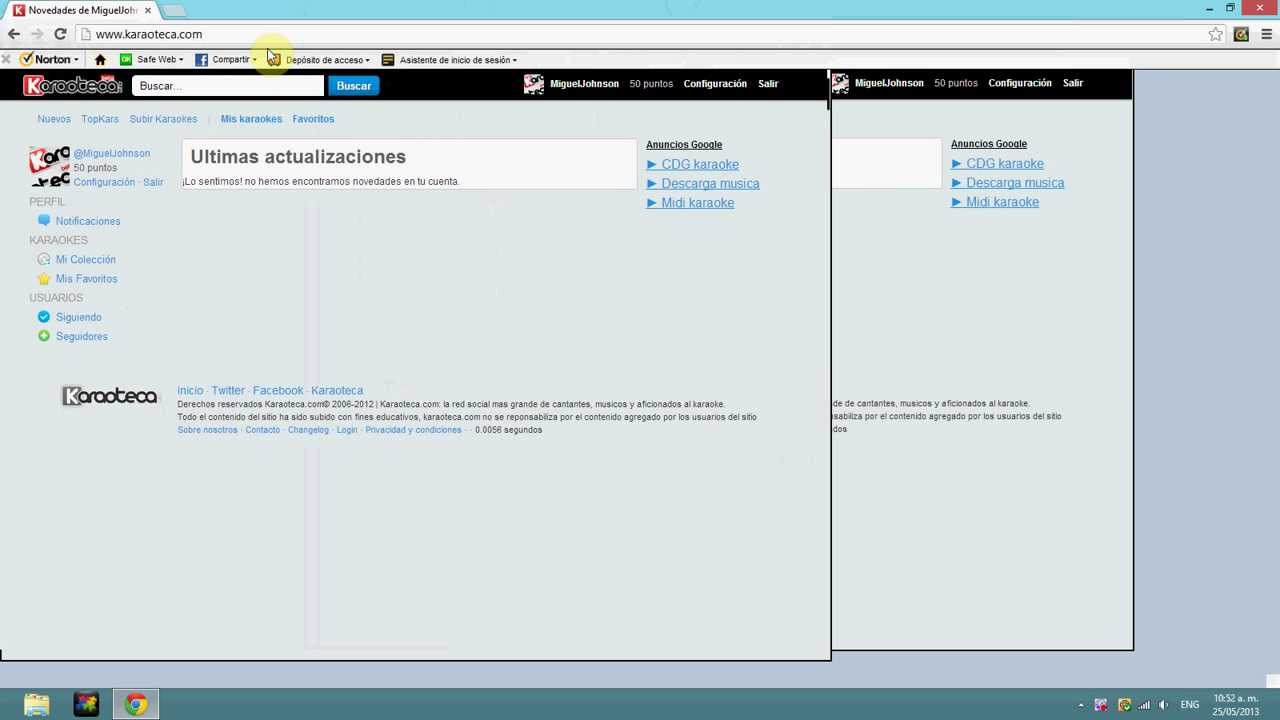Click MiguelJohnson username in the left header
Viewport: 1280px width, 720px height.
coord(584,84)
